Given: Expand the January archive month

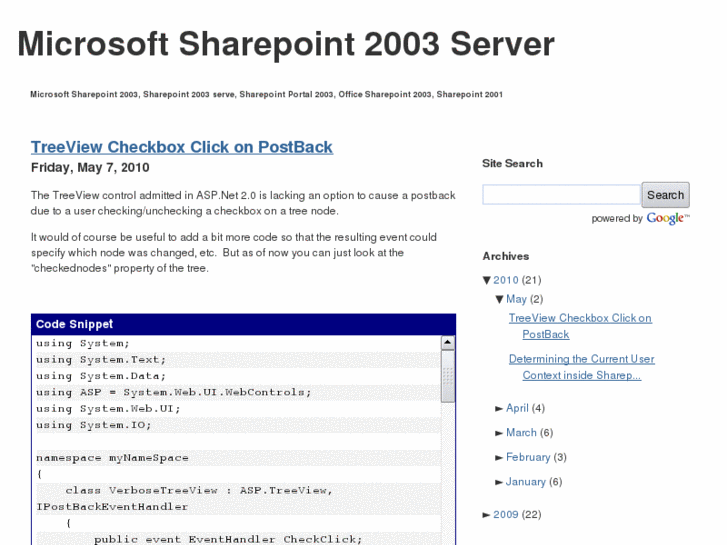Looking at the screenshot, I should click(499, 482).
